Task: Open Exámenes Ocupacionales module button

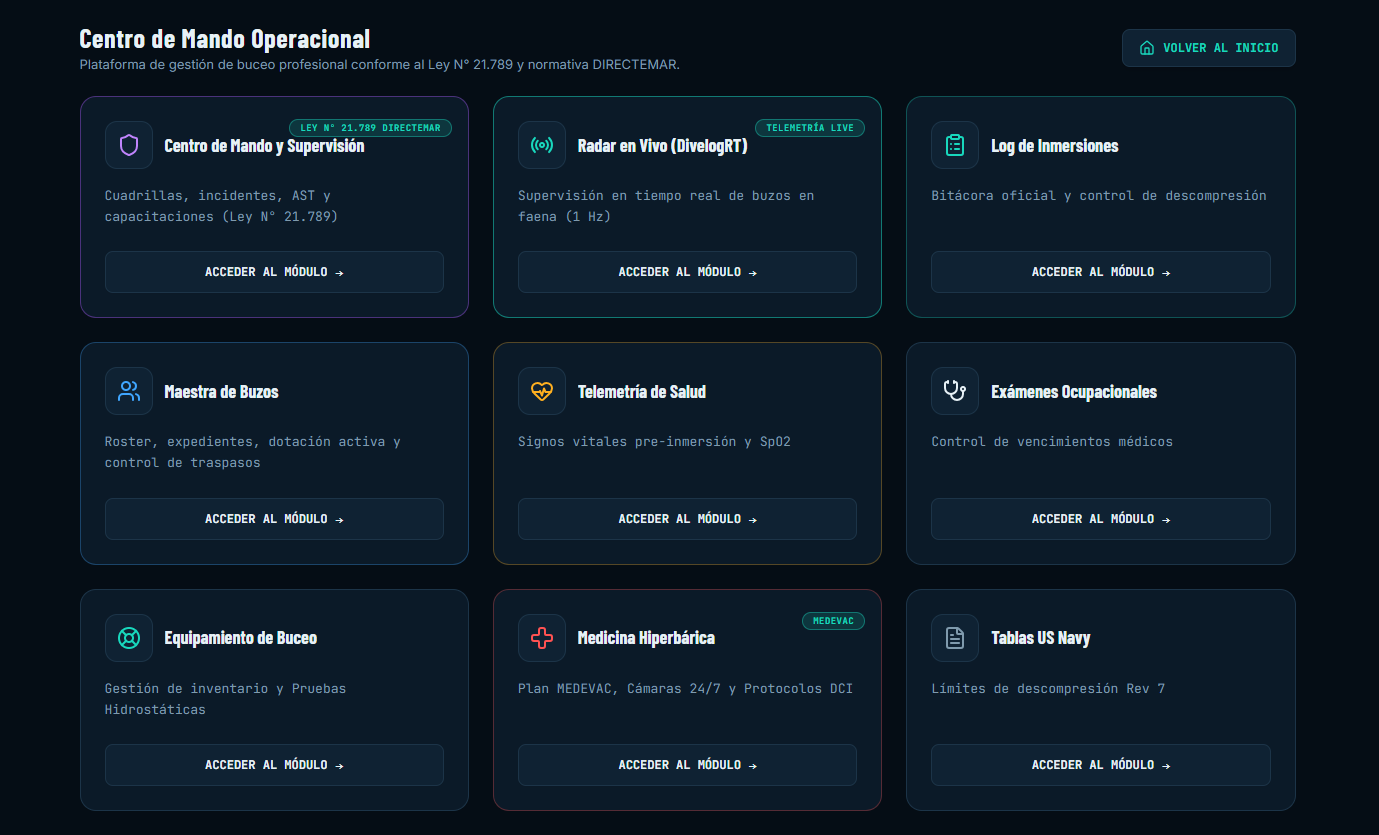Action: (x=1101, y=519)
